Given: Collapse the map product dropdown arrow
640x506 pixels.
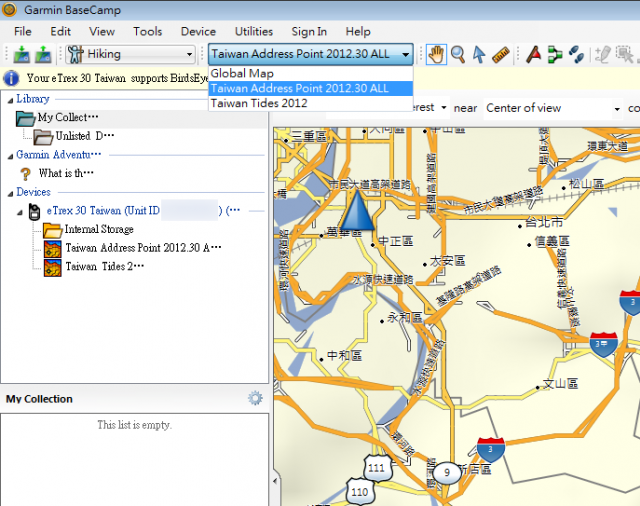Looking at the screenshot, I should click(406, 54).
